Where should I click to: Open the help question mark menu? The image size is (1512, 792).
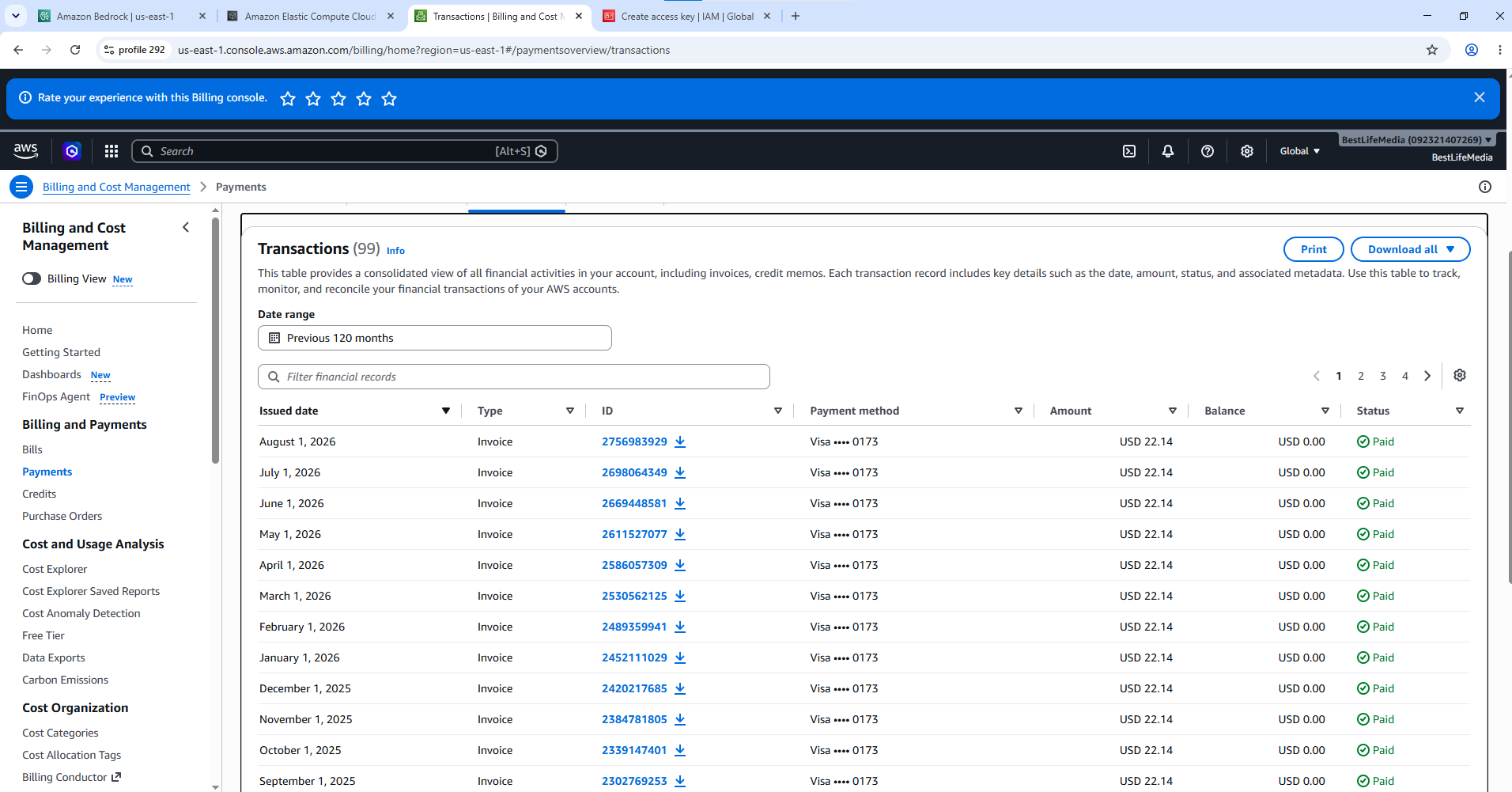(1208, 151)
